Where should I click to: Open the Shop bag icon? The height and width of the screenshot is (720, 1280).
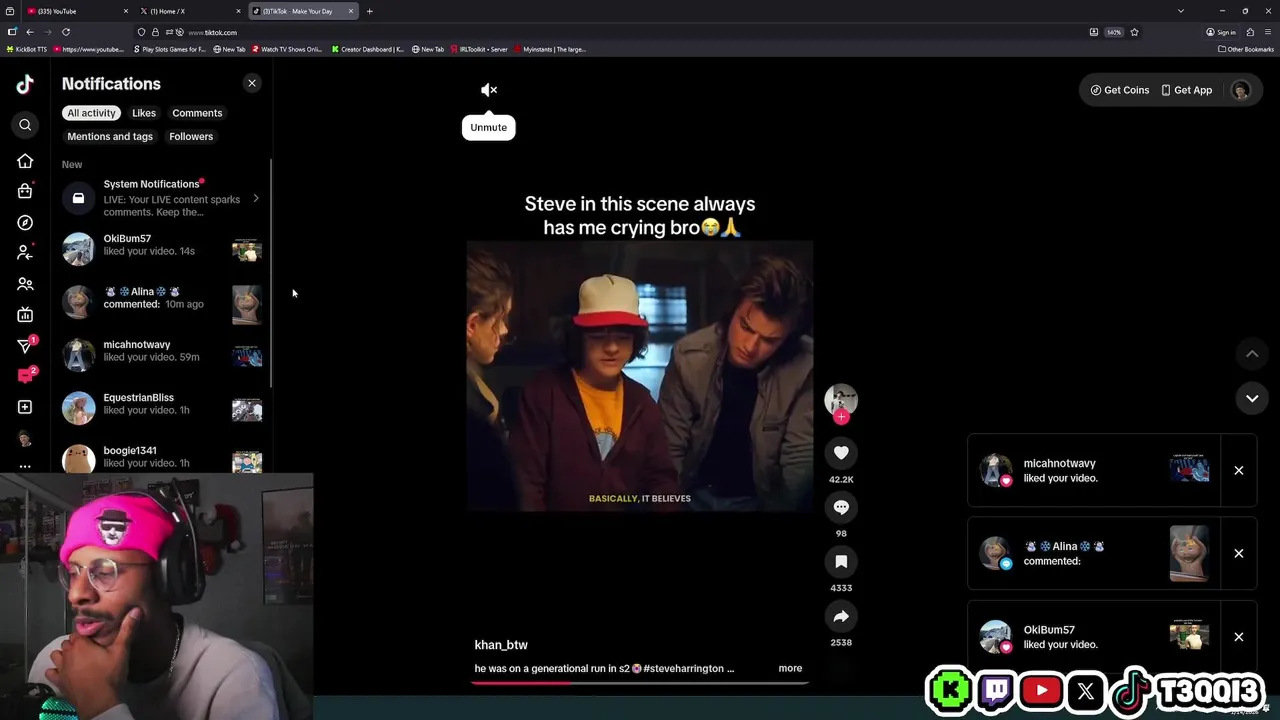tap(25, 191)
